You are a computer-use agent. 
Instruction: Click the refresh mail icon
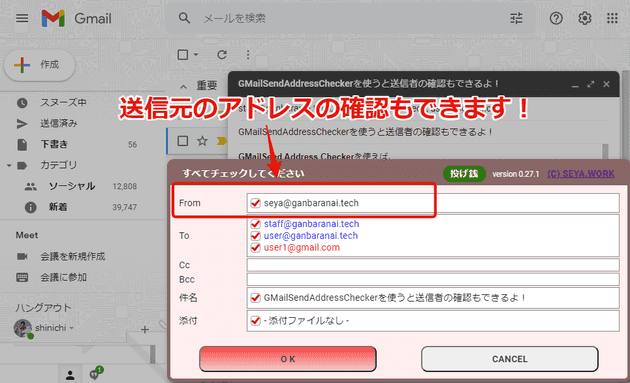pyautogui.click(x=222, y=55)
